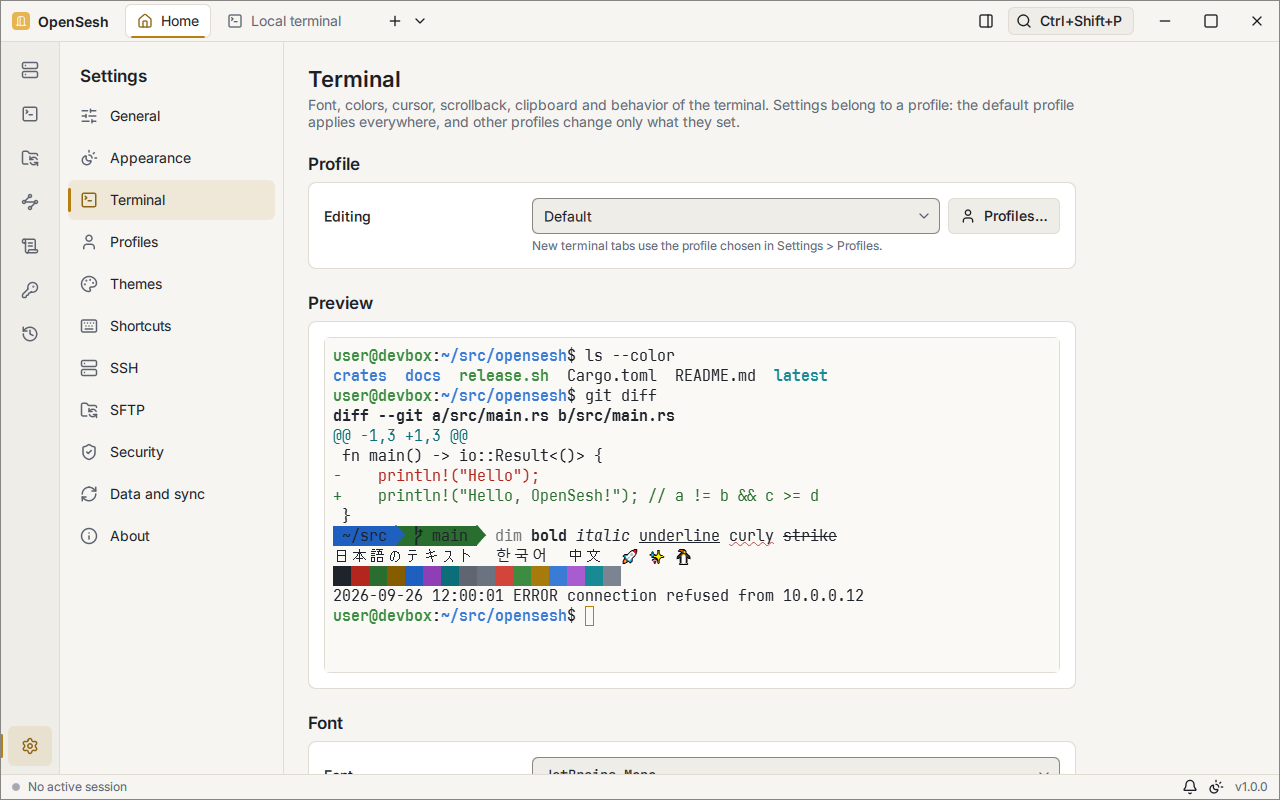
Task: Open Appearance settings
Action: [x=171, y=158]
